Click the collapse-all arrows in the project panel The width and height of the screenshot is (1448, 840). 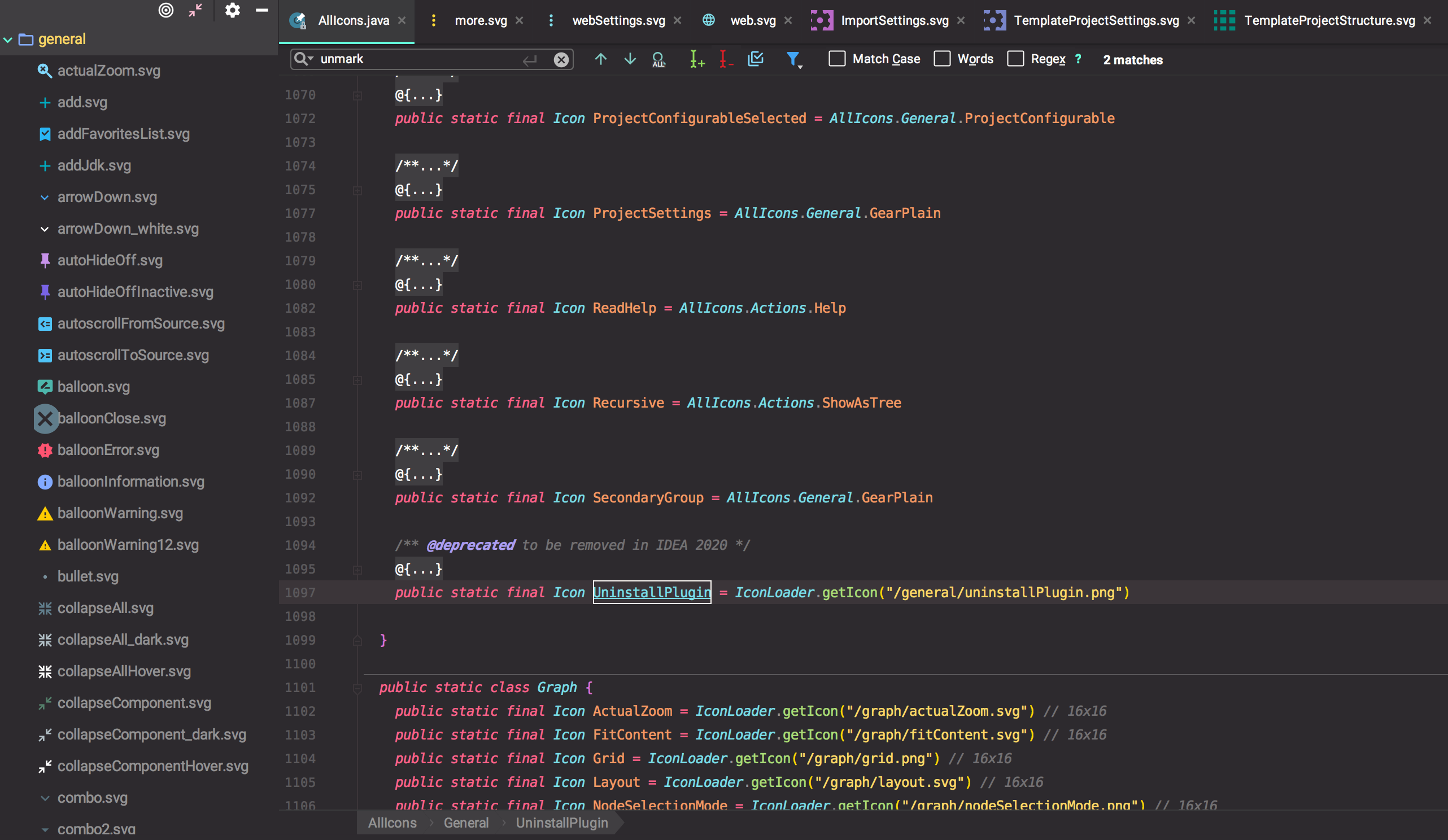click(195, 10)
